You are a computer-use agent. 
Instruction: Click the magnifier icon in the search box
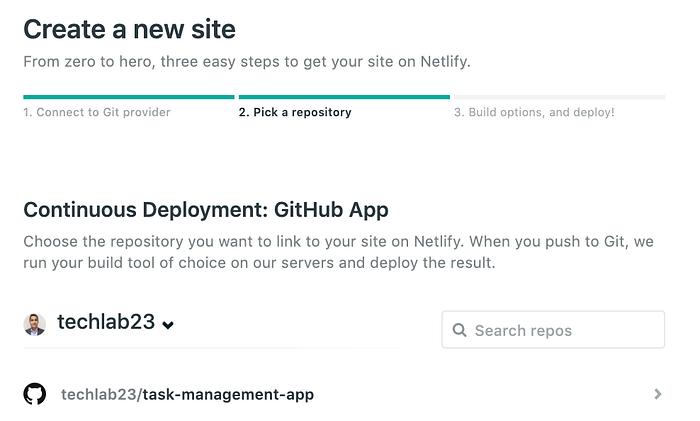click(x=459, y=330)
